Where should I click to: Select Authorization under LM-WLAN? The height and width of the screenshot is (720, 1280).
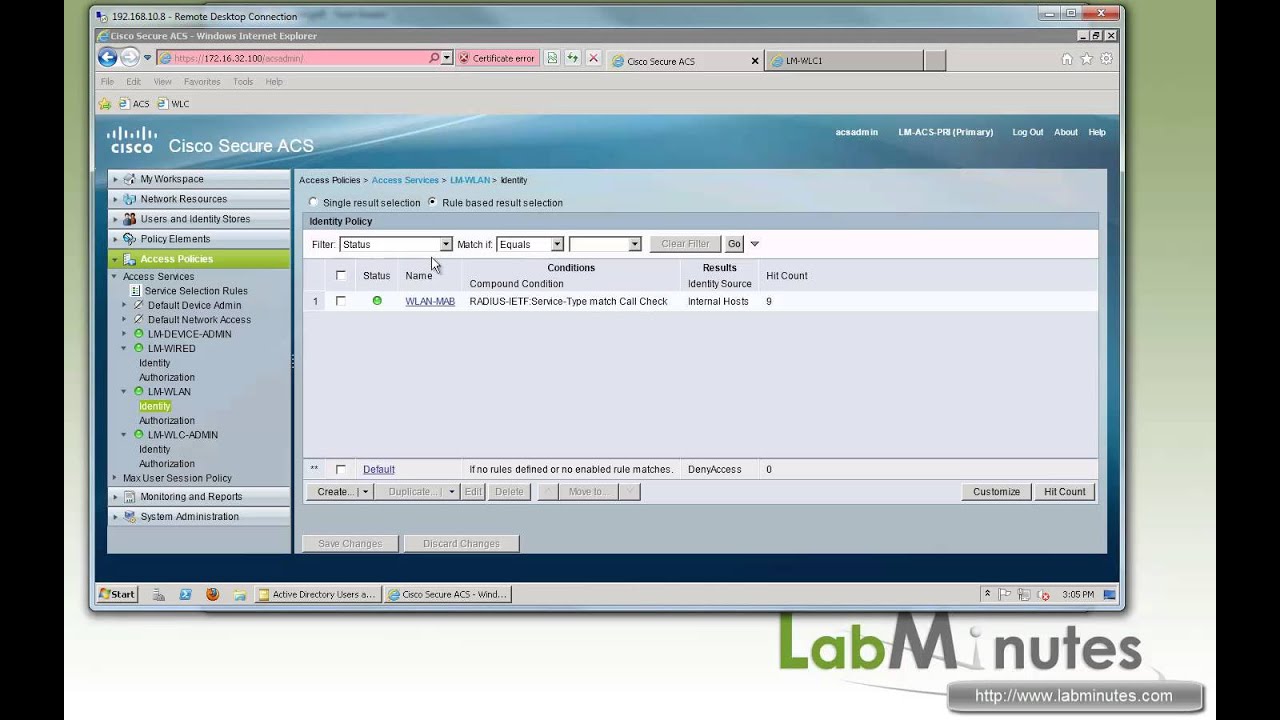point(167,421)
